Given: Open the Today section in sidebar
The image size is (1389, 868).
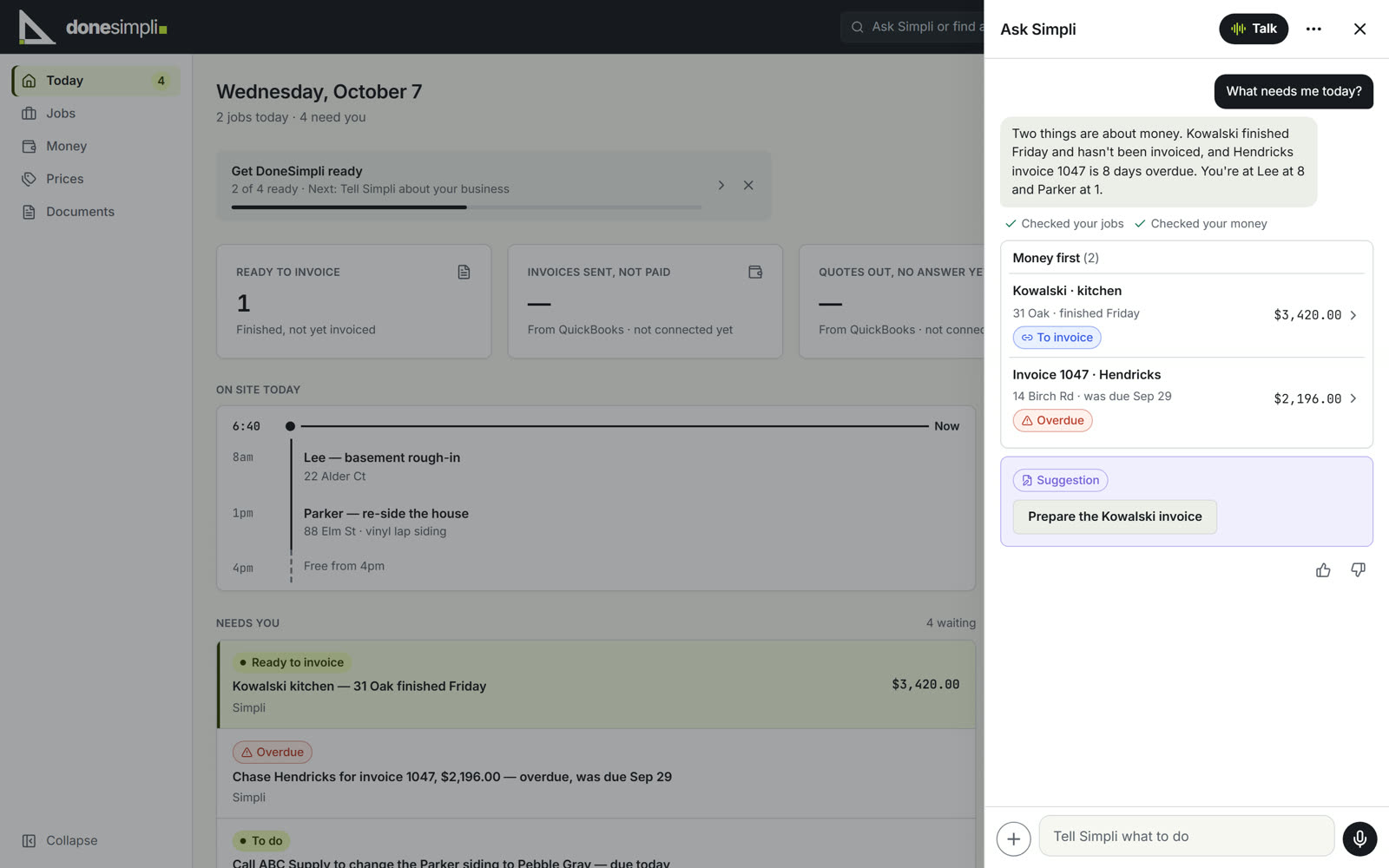Looking at the screenshot, I should [x=96, y=81].
